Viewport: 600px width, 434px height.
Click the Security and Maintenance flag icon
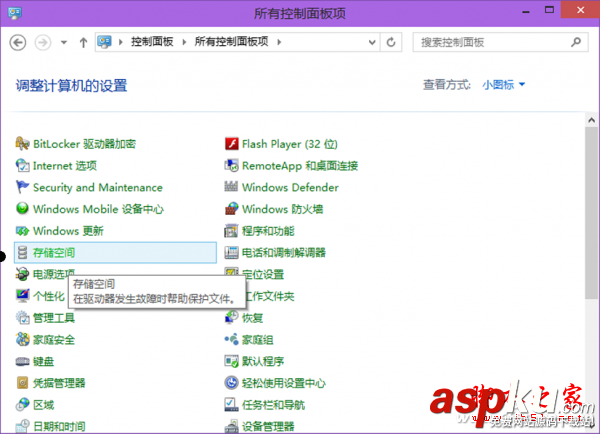click(23, 188)
